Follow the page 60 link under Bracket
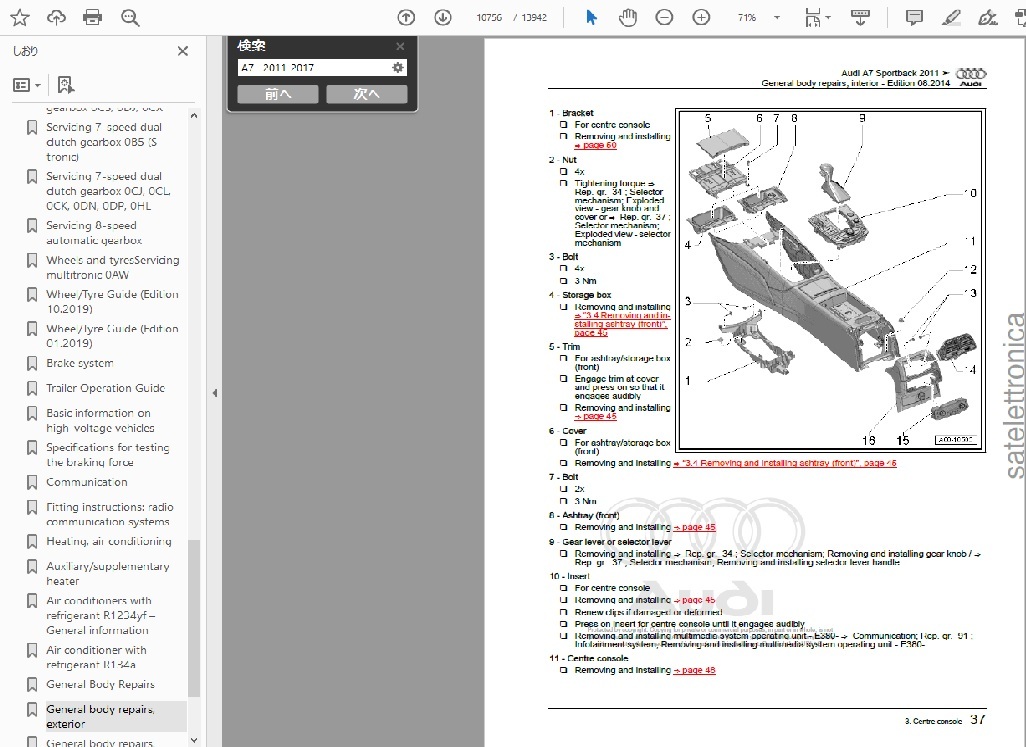Screen dimensions: 1026x747 [595, 146]
